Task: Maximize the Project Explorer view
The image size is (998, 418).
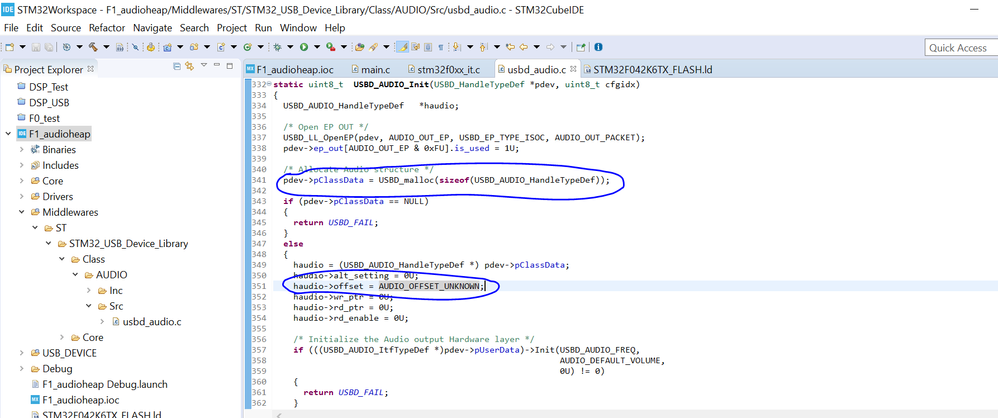Action: [x=230, y=66]
